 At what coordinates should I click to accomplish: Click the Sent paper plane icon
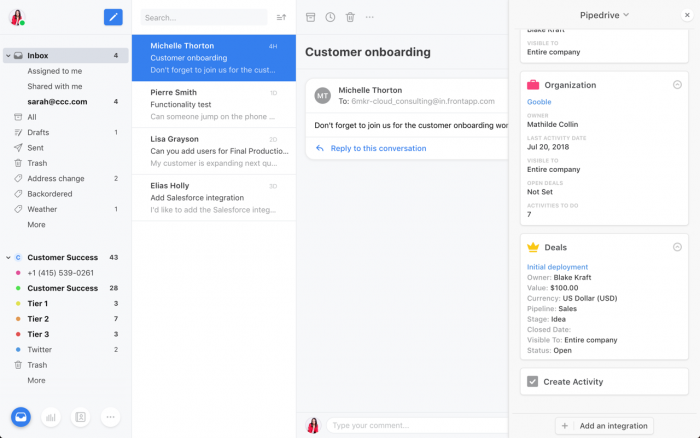(x=18, y=148)
